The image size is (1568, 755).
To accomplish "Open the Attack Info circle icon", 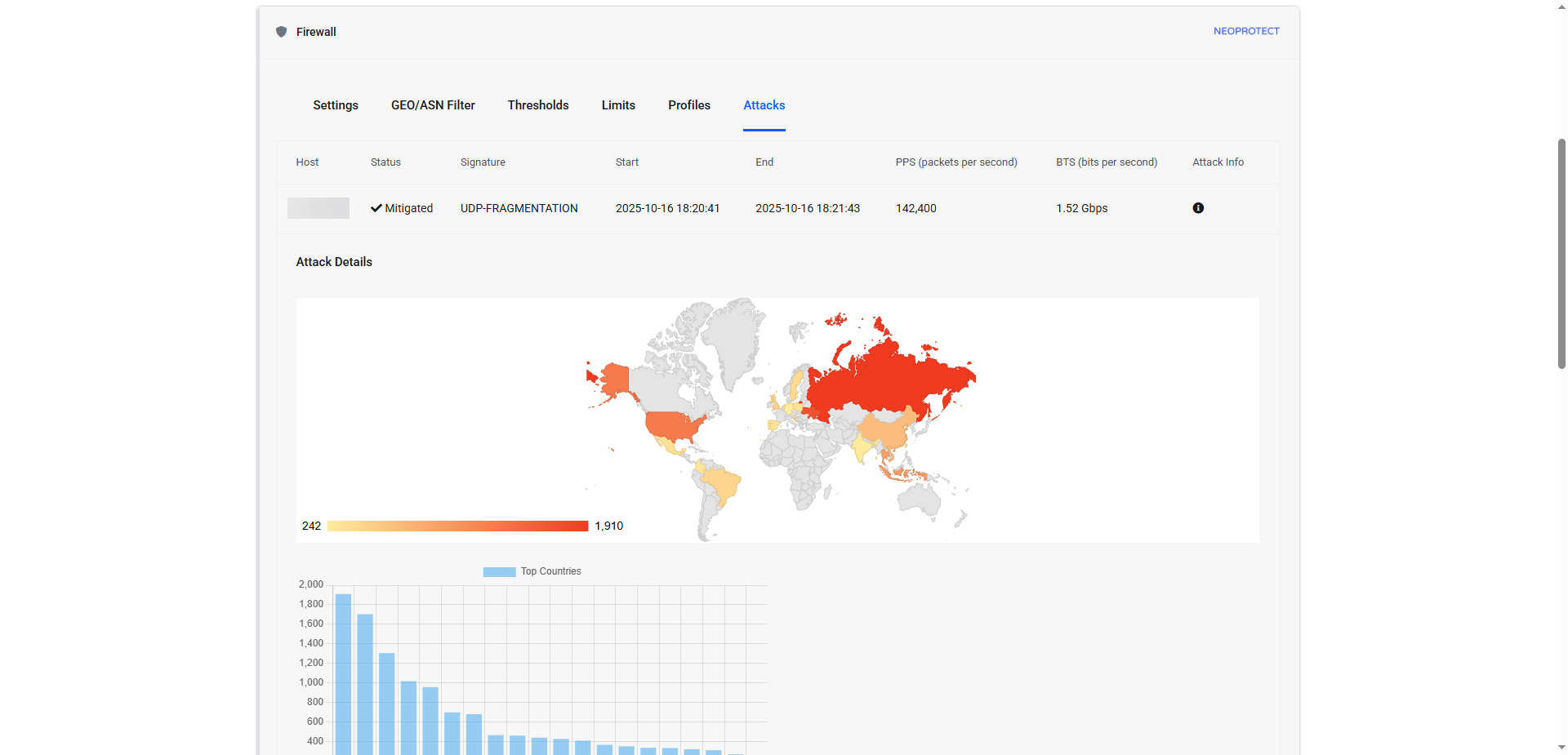I will tap(1198, 208).
